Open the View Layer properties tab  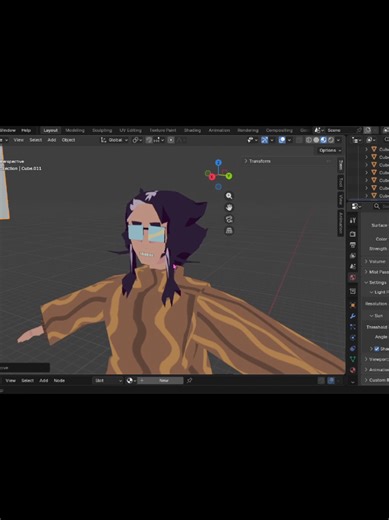click(353, 256)
